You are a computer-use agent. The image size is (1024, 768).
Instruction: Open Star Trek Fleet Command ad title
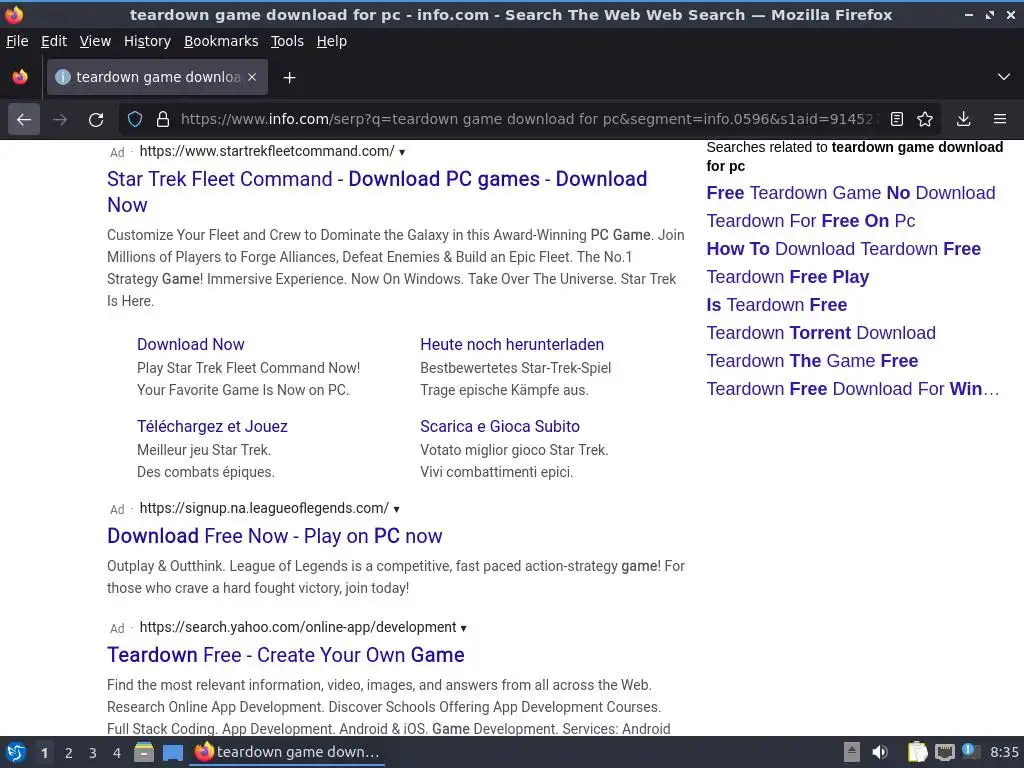point(377,191)
